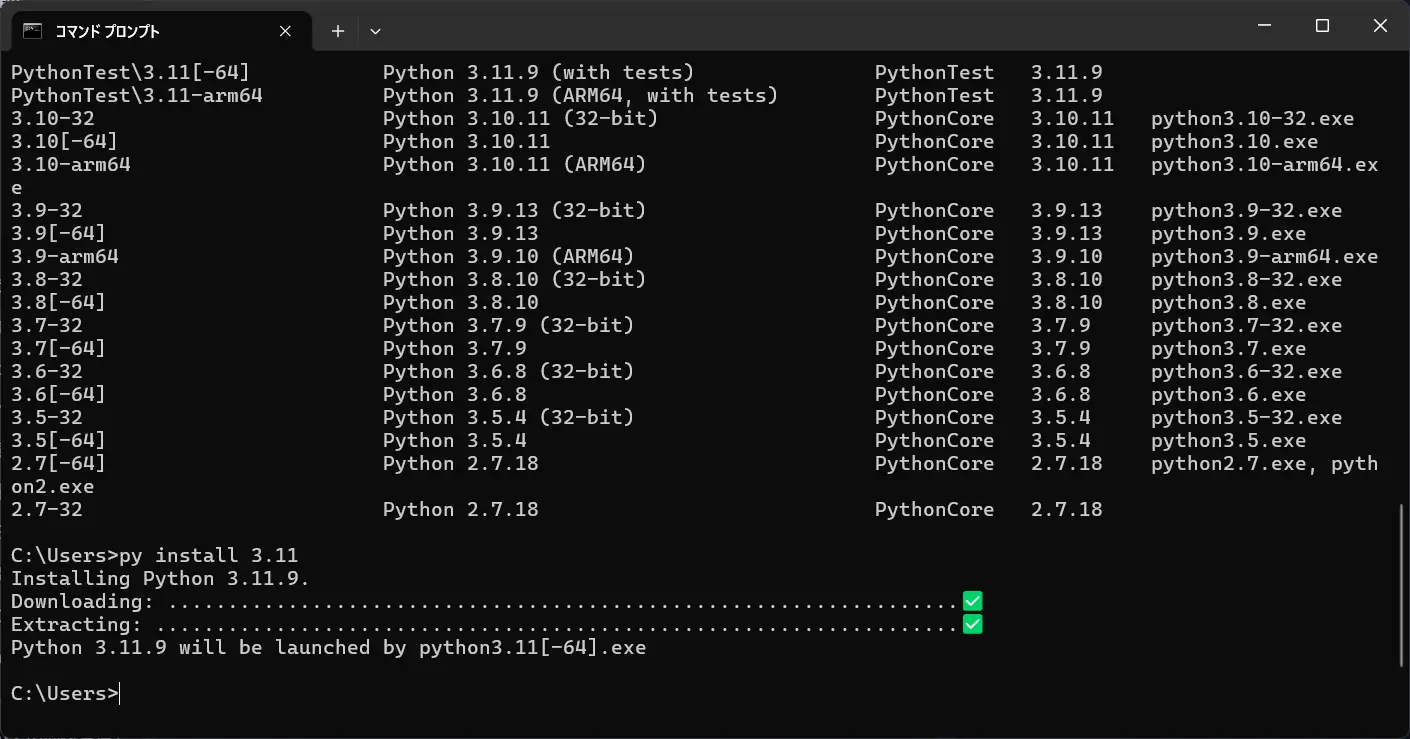Click 'Python 3.9.10 (ARM64)' text
This screenshot has height=739, width=1410.
point(508,256)
